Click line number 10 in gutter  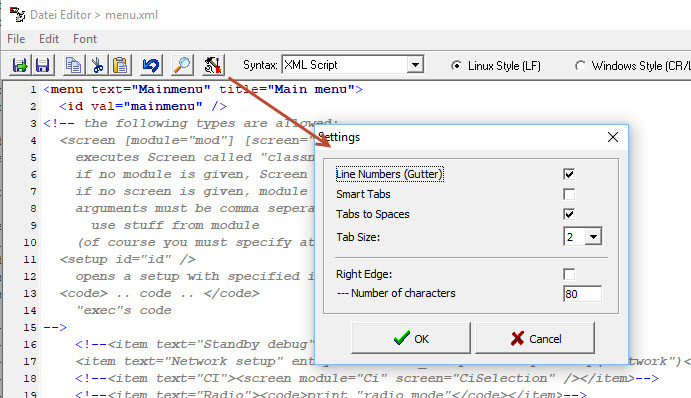tap(30, 242)
